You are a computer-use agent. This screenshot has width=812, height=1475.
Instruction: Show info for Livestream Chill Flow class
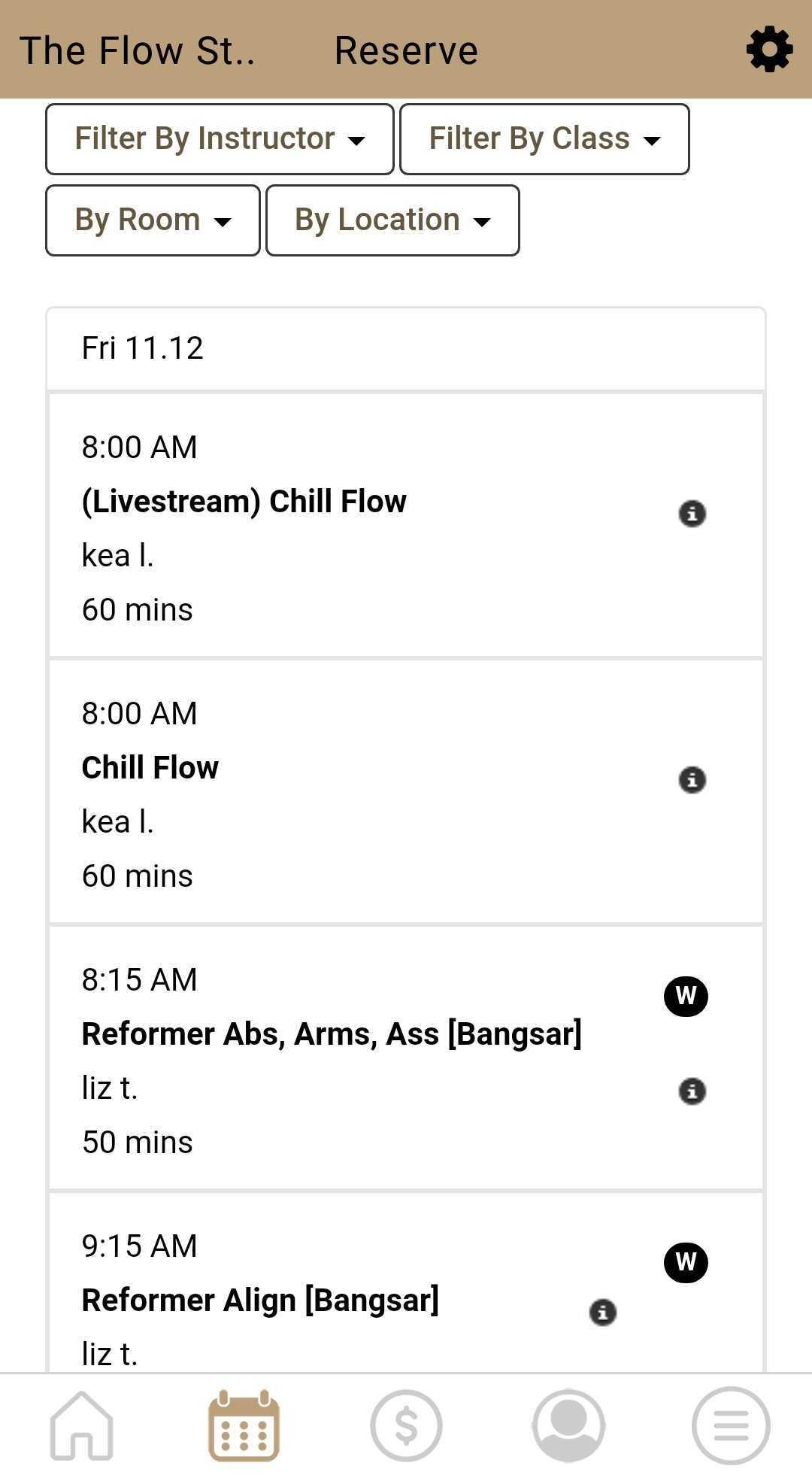coord(692,514)
